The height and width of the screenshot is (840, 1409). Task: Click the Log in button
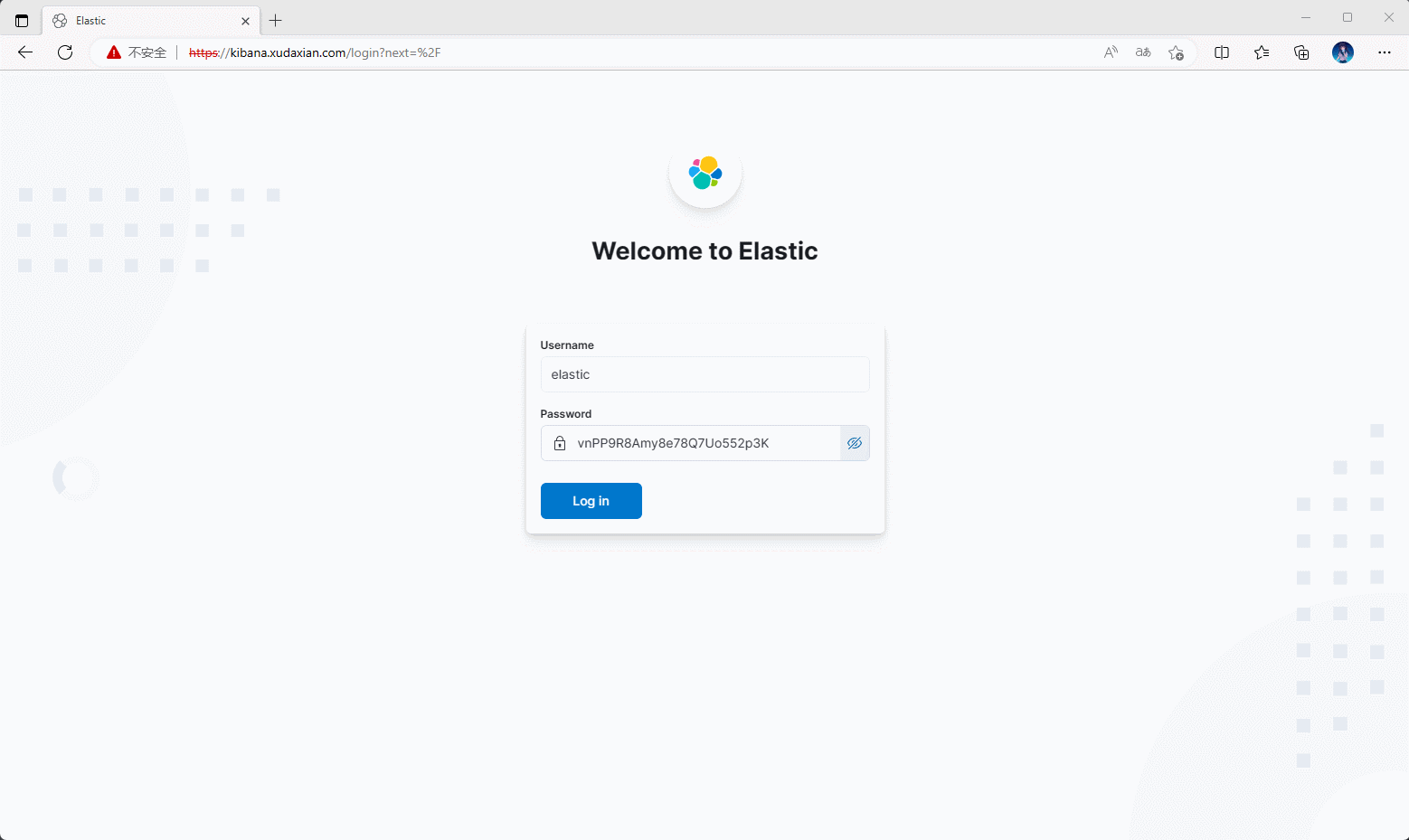591,501
